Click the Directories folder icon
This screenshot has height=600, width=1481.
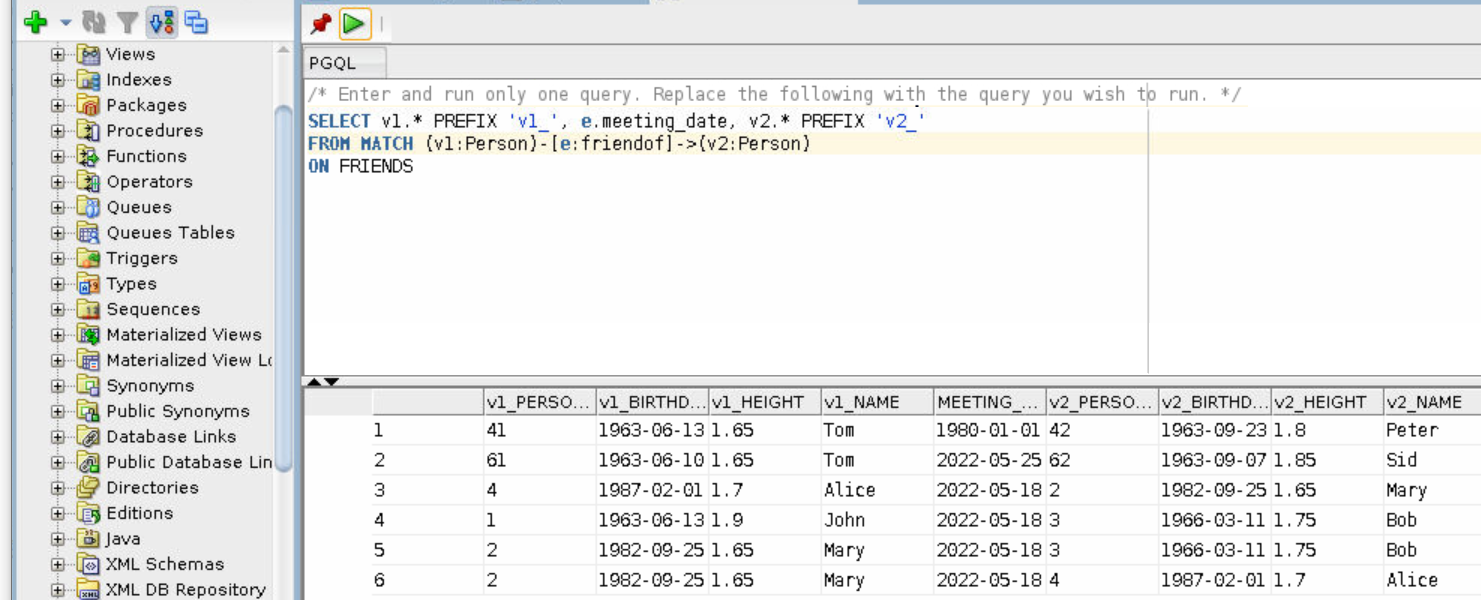click(89, 488)
